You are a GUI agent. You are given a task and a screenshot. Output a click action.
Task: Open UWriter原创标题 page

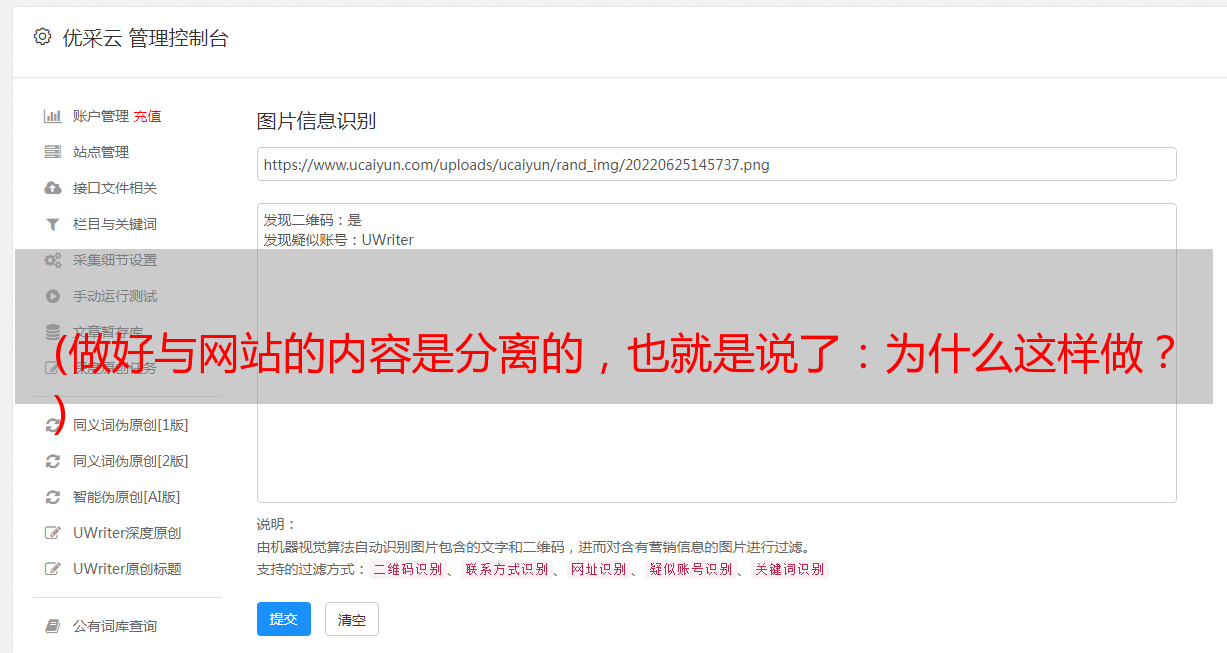127,569
